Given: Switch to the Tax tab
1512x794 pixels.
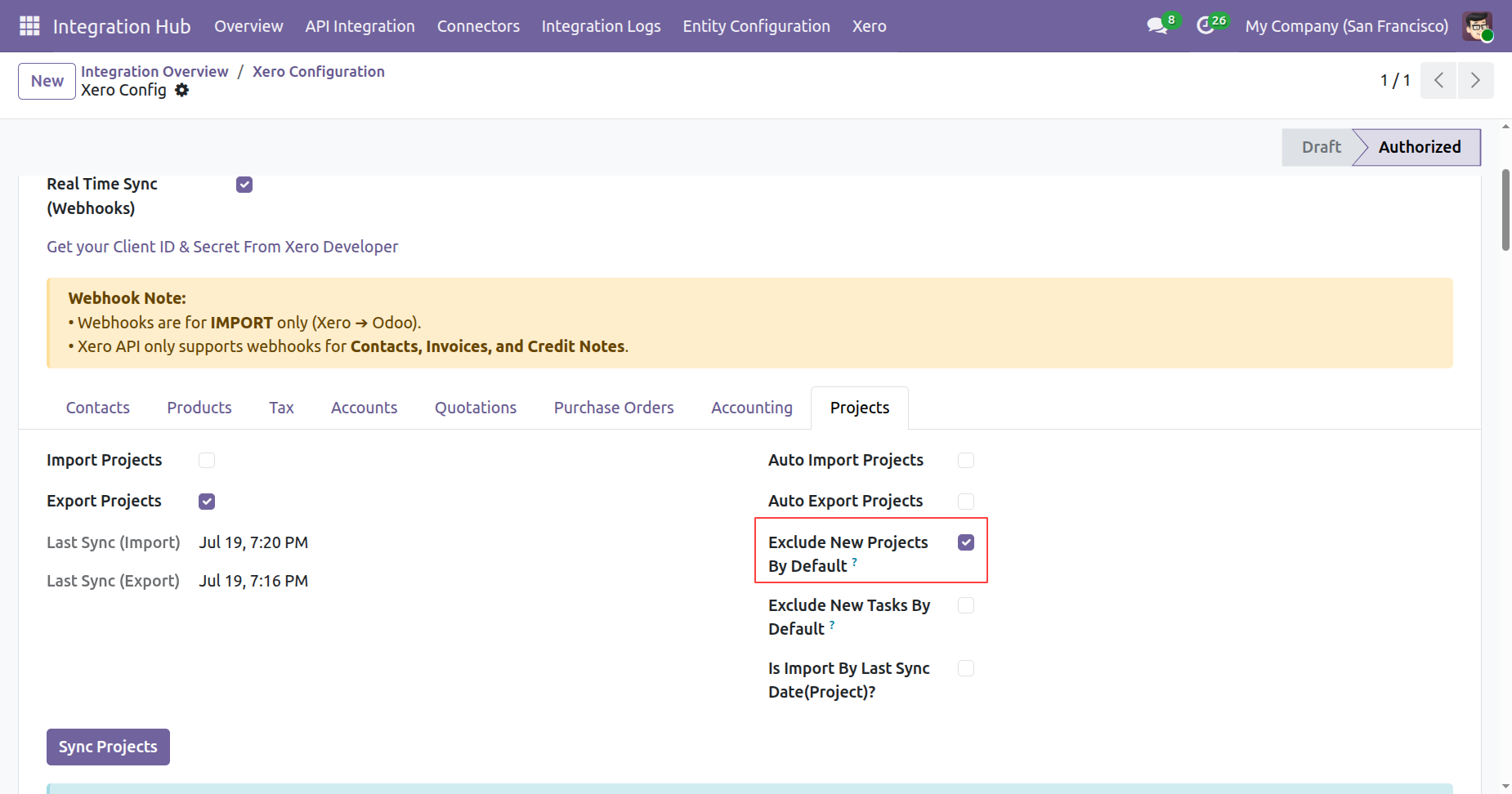Looking at the screenshot, I should click(x=281, y=408).
